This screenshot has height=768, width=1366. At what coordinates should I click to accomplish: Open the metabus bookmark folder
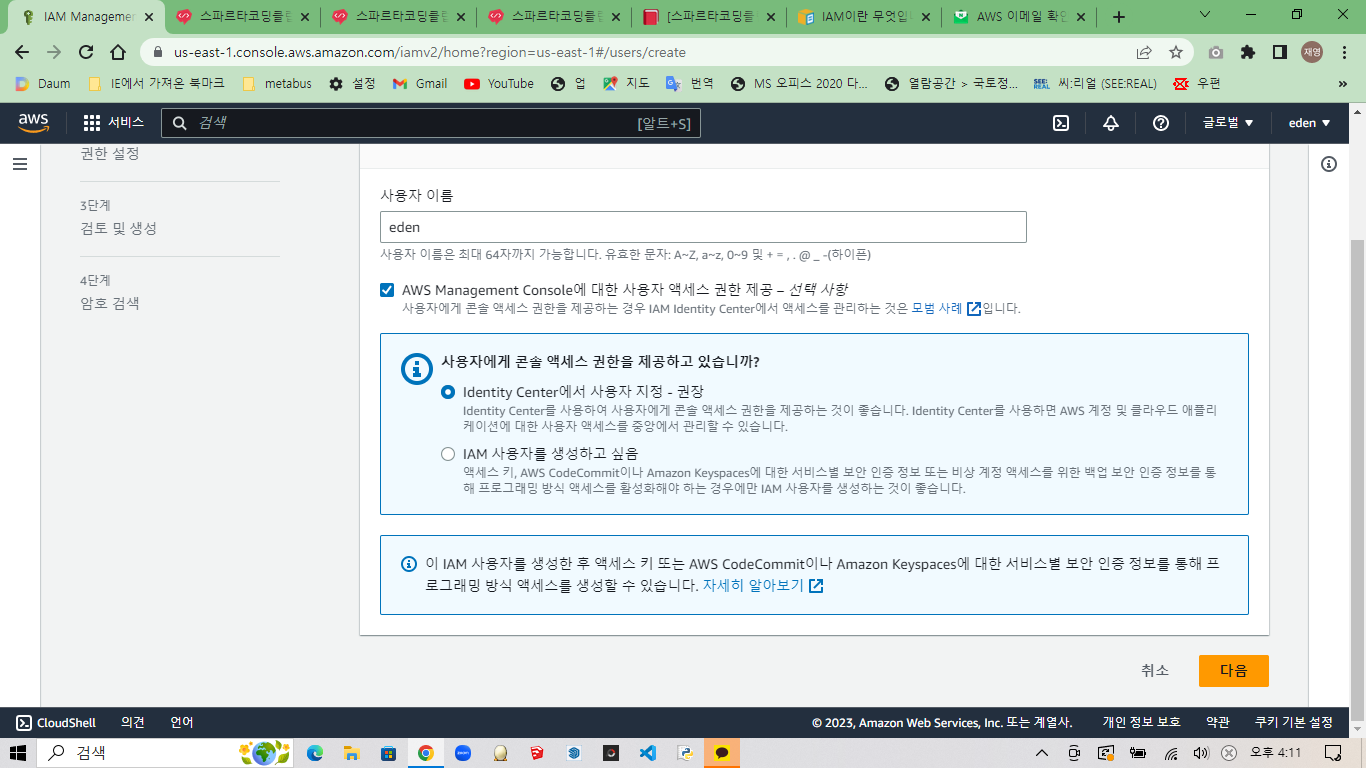click(x=277, y=84)
